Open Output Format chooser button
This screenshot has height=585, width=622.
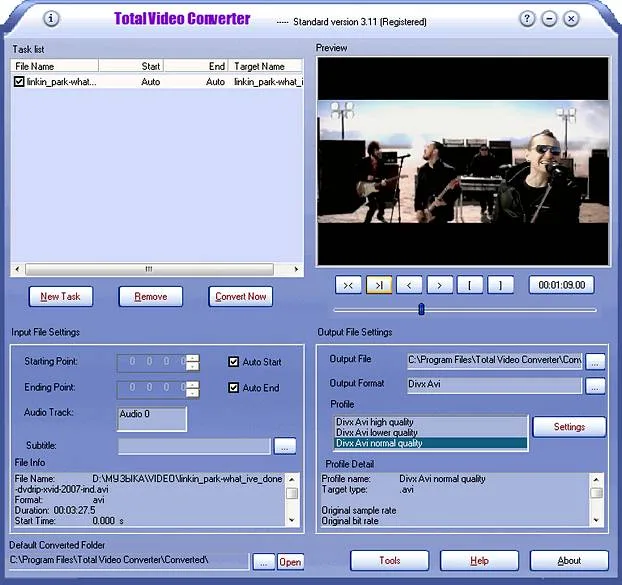coord(595,386)
